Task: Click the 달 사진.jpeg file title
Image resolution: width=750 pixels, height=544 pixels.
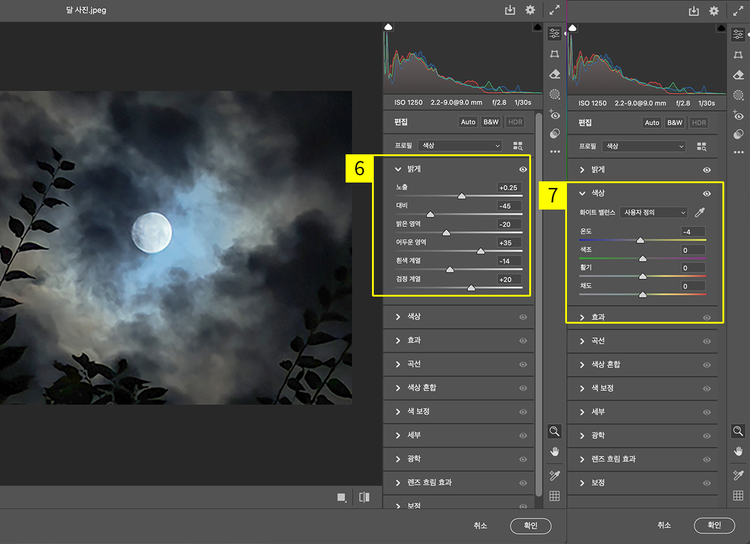Action: tap(86, 10)
